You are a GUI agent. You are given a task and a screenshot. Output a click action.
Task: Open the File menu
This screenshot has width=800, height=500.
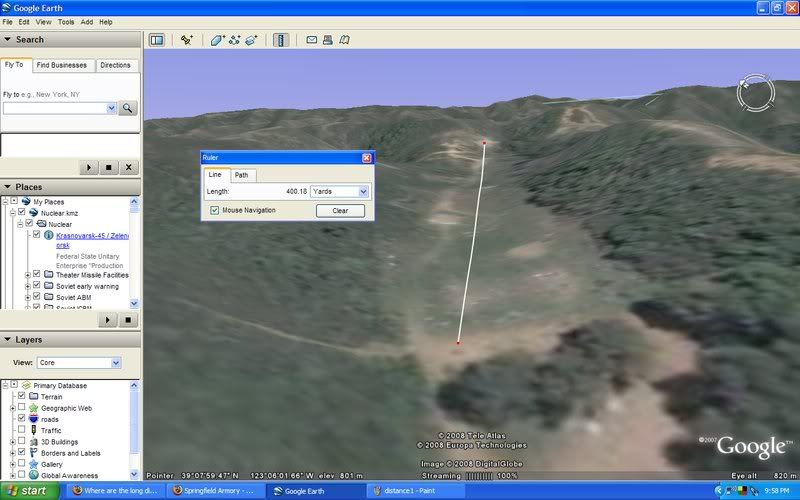point(8,22)
